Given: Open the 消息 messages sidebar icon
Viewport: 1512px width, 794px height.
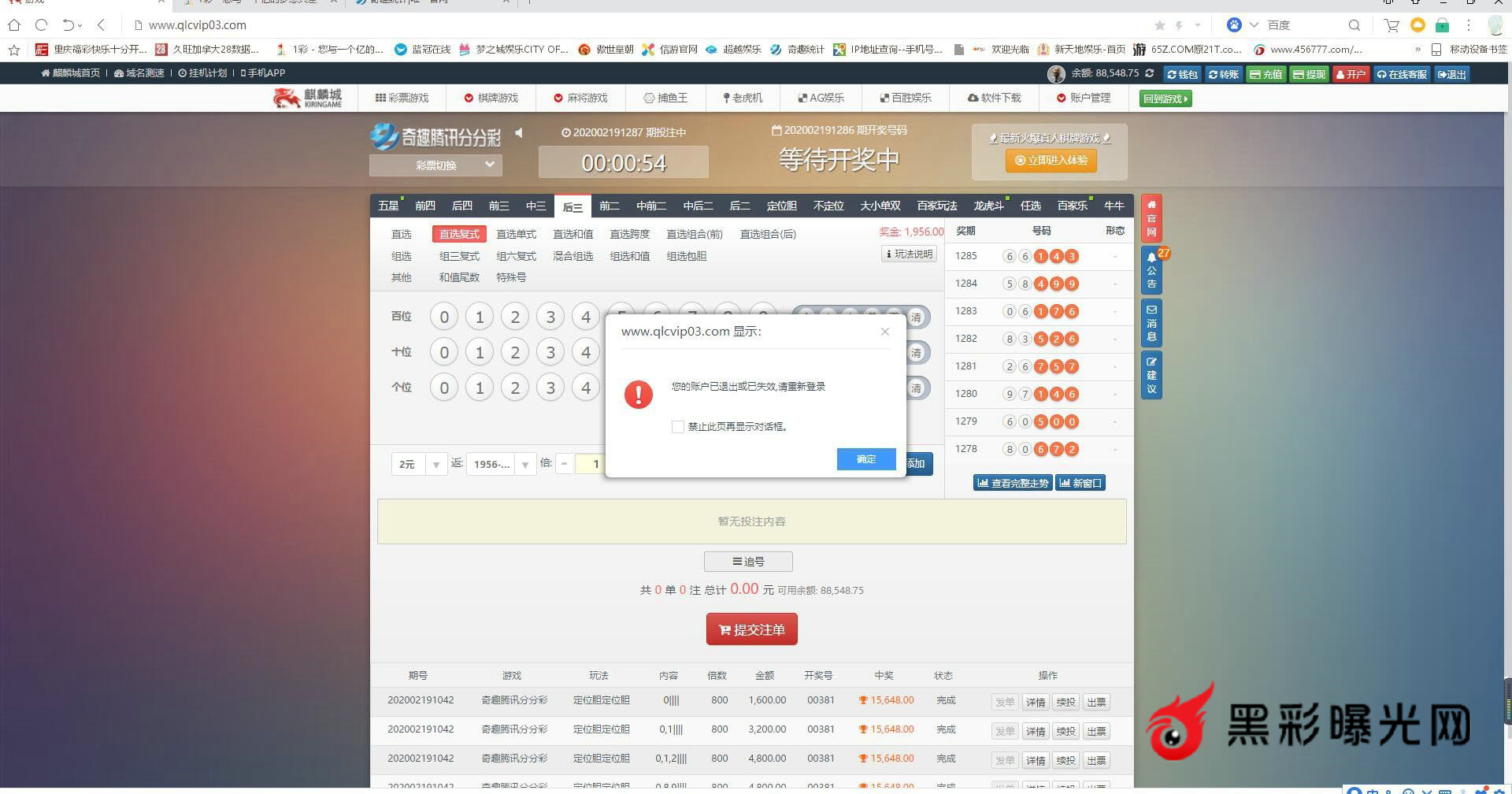Looking at the screenshot, I should click(1151, 323).
